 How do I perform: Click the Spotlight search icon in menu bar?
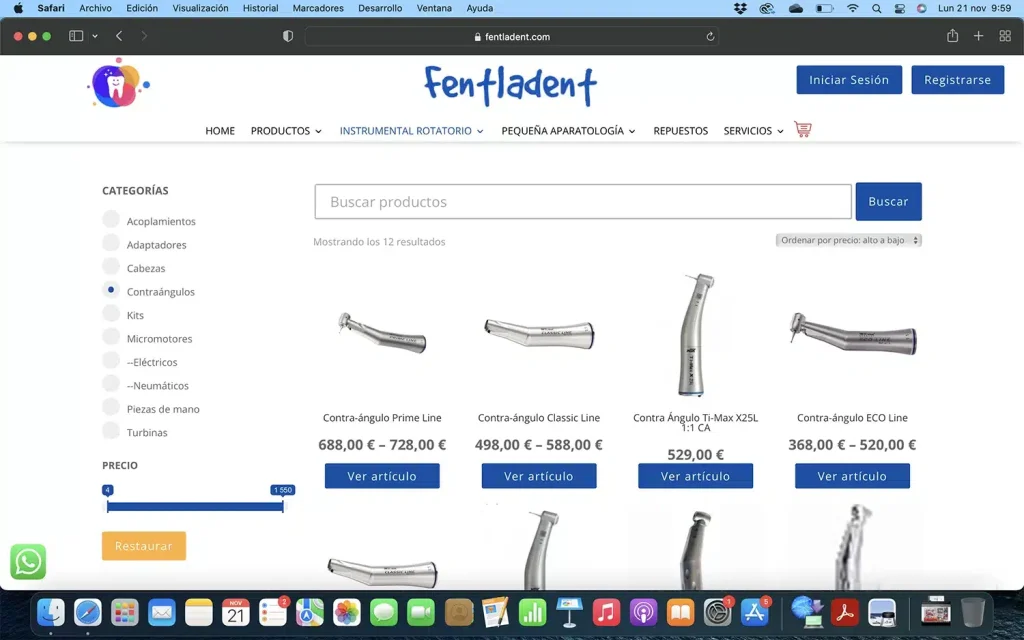click(876, 8)
